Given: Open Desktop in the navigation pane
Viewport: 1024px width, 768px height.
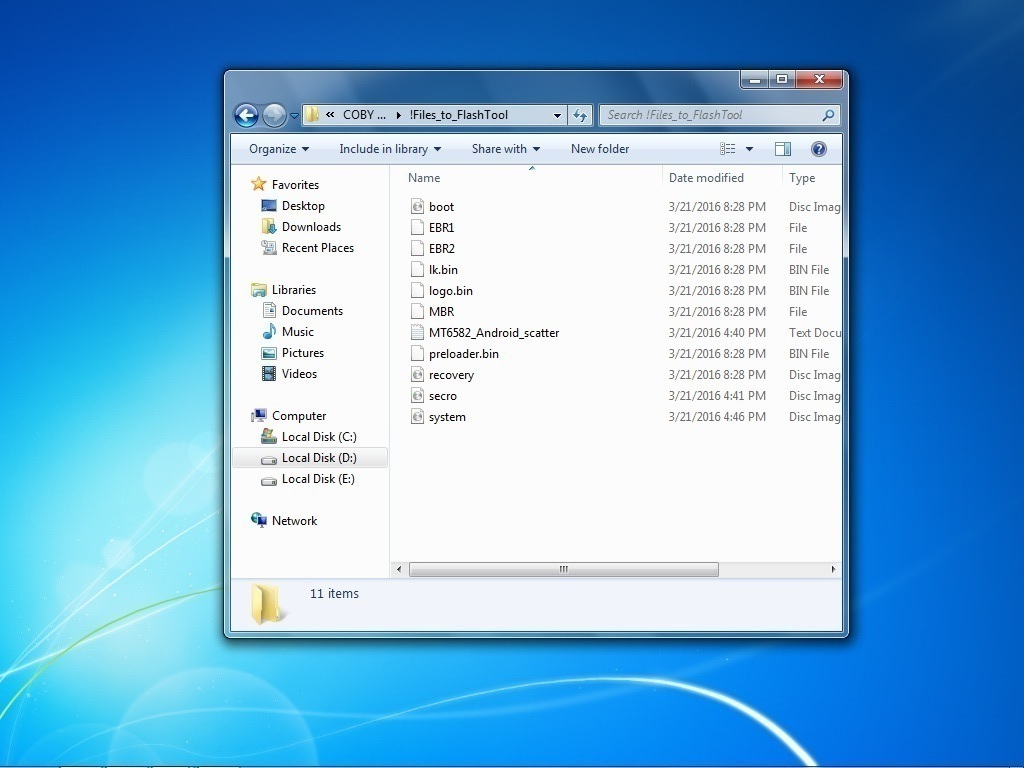Looking at the screenshot, I should pyautogui.click(x=293, y=206).
